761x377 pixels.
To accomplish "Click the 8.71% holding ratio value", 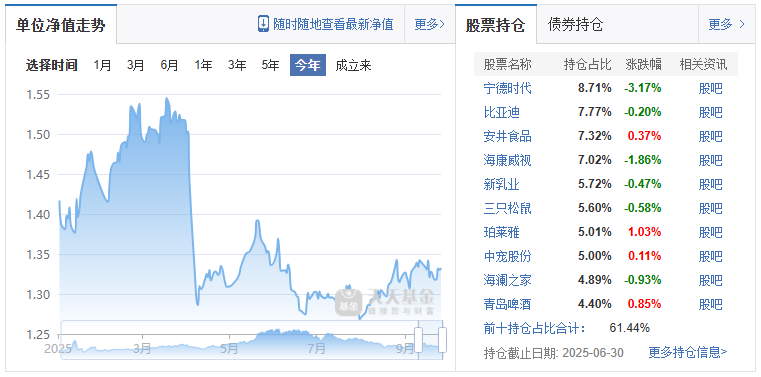I will pos(595,88).
